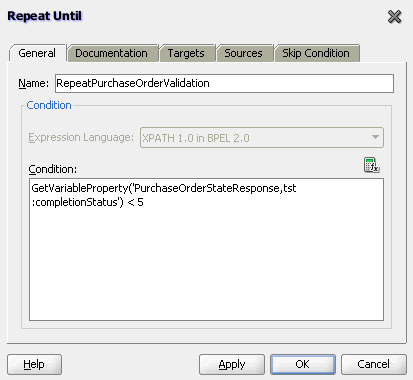Open the Skip Condition tab

click(317, 53)
